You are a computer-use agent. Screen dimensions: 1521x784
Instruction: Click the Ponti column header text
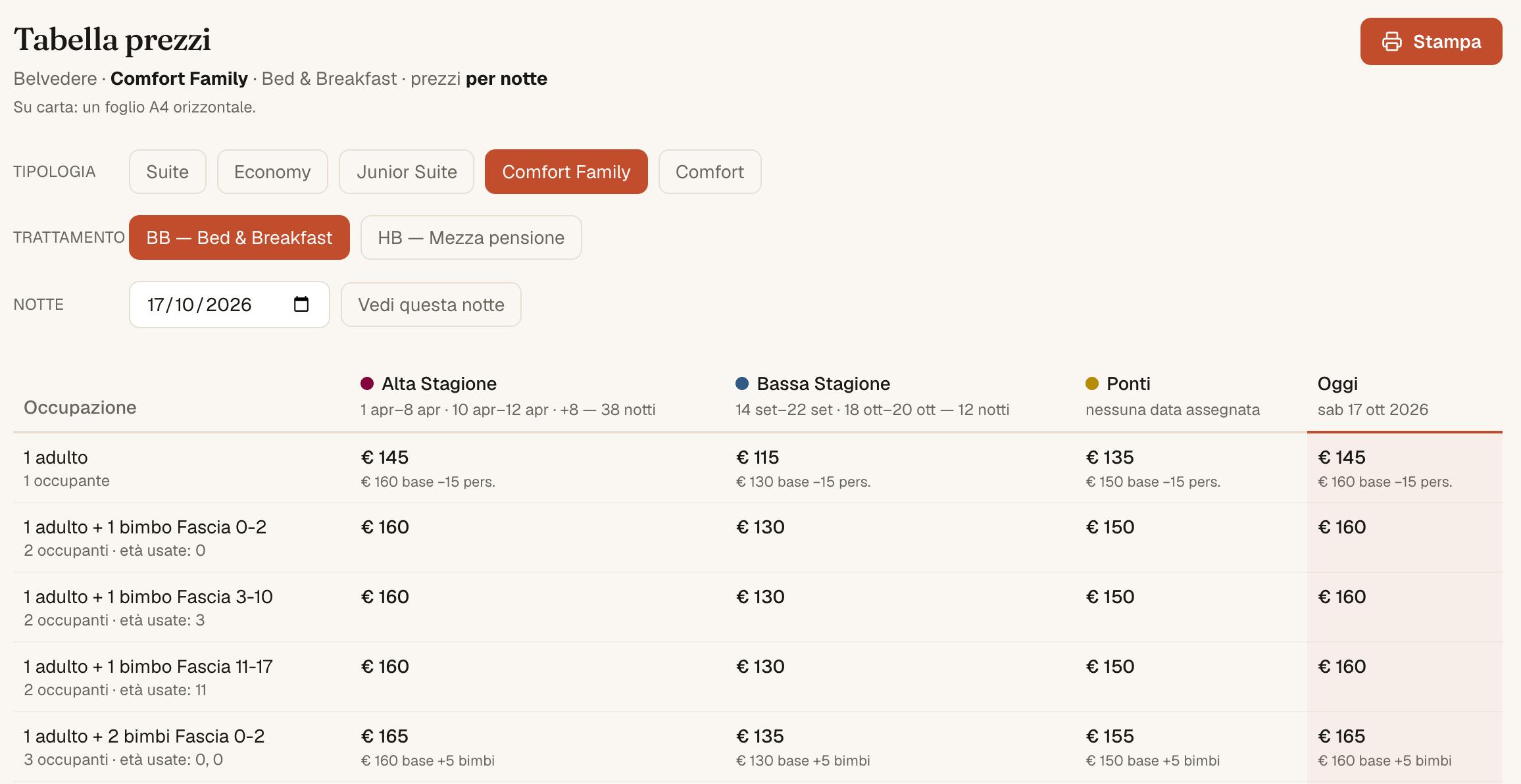(1128, 383)
